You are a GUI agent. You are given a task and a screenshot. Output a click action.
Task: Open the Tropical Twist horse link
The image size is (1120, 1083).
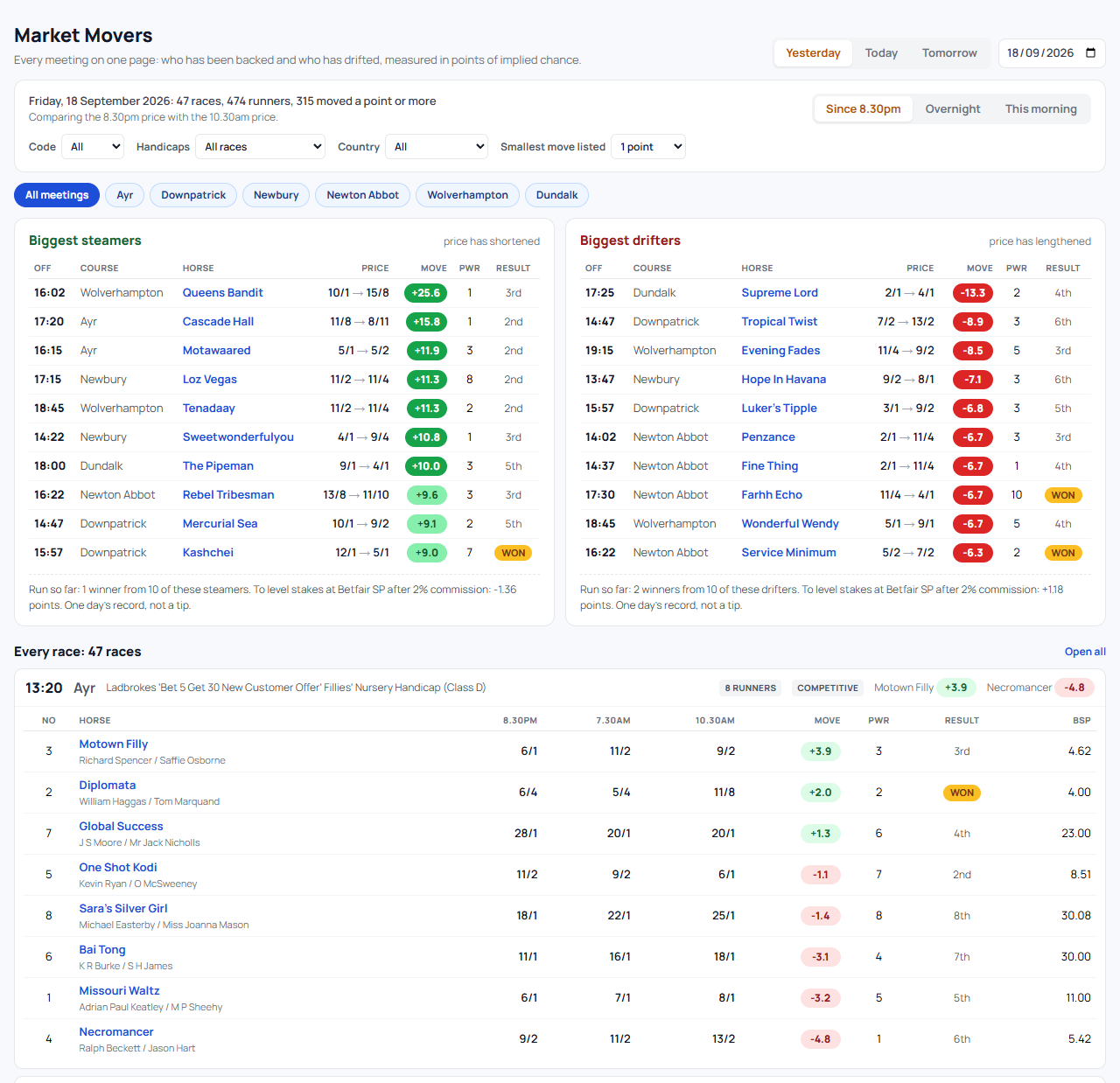point(779,322)
